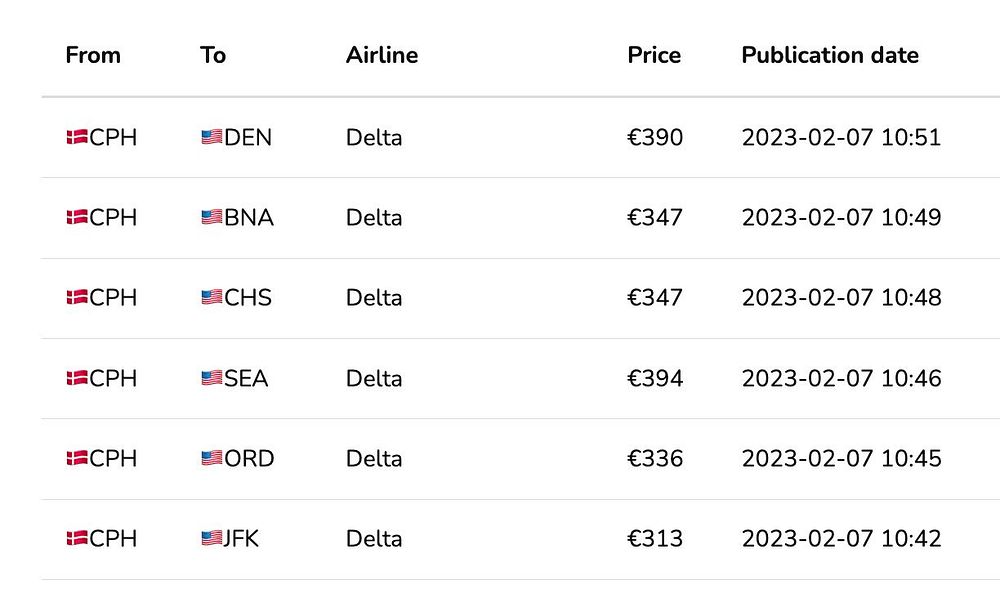The width and height of the screenshot is (1000, 598).
Task: Click the Delta airline in SEA row
Action: [x=374, y=378]
